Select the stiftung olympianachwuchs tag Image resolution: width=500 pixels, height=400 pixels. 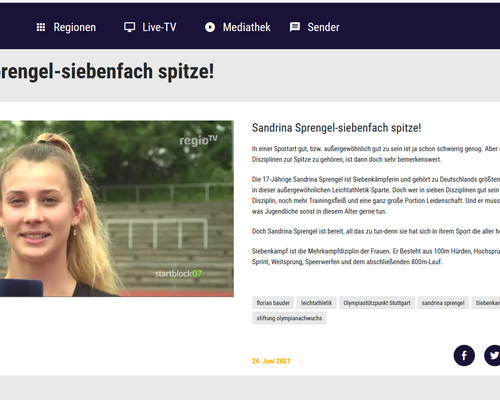click(289, 318)
